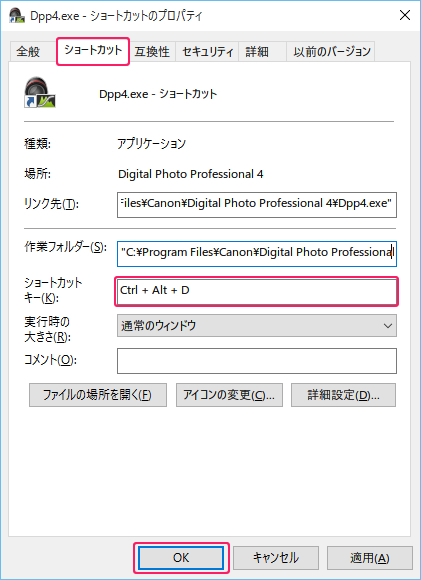Viewport: 421px width, 580px height.
Task: Open the 以前のバージョン tab
Action: (x=331, y=51)
